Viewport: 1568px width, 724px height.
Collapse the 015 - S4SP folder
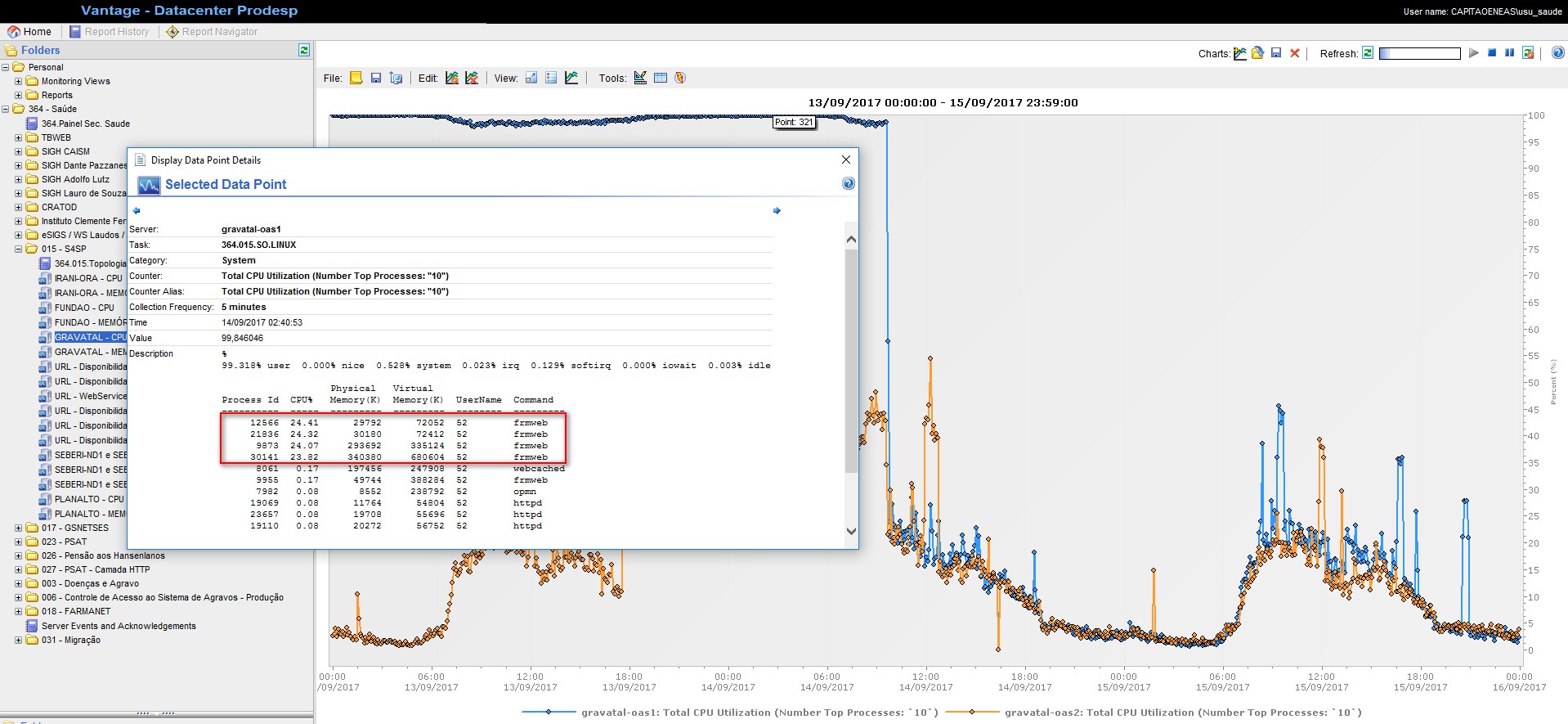click(x=19, y=249)
